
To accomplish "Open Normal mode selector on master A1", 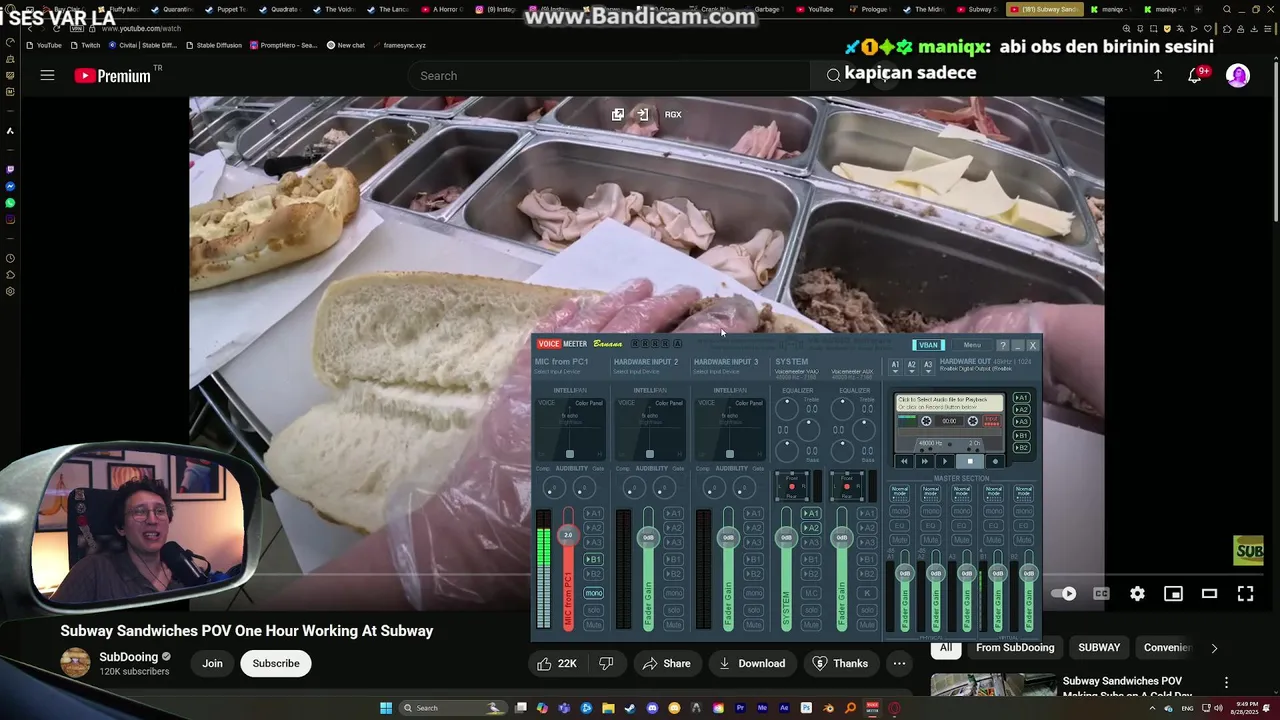I will click(900, 493).
